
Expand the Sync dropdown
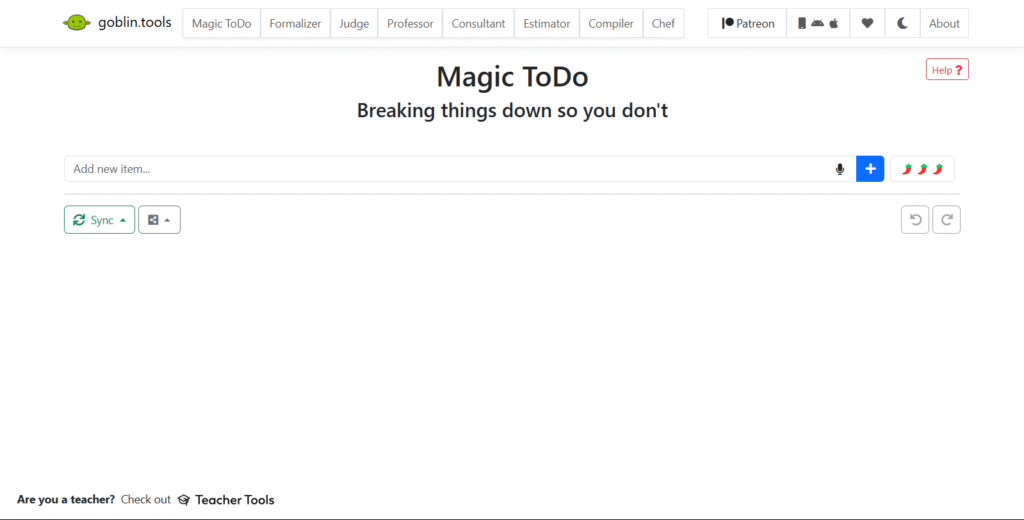click(x=99, y=219)
